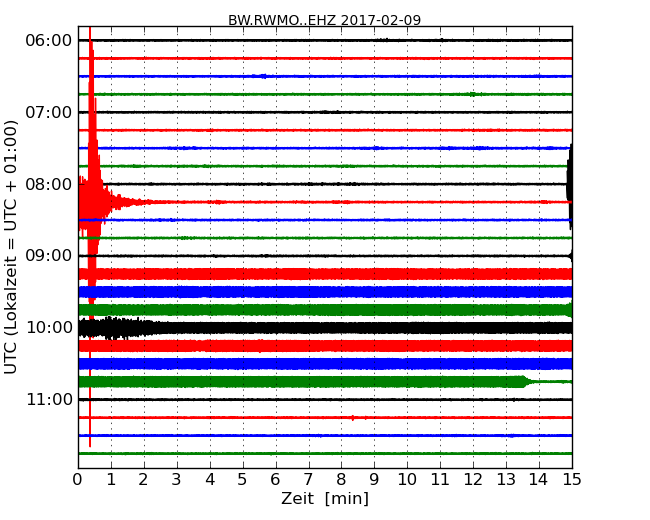The image size is (650, 520).
Task: Select the 10:00 time label
Action: pos(49,328)
